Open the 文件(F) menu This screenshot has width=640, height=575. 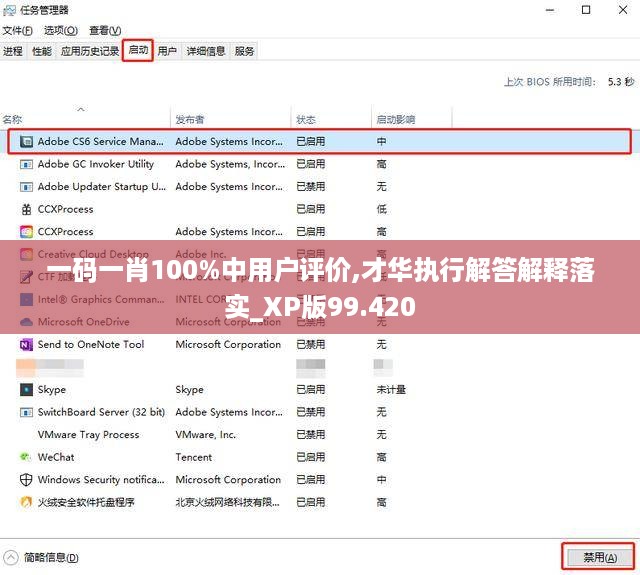click(x=17, y=31)
